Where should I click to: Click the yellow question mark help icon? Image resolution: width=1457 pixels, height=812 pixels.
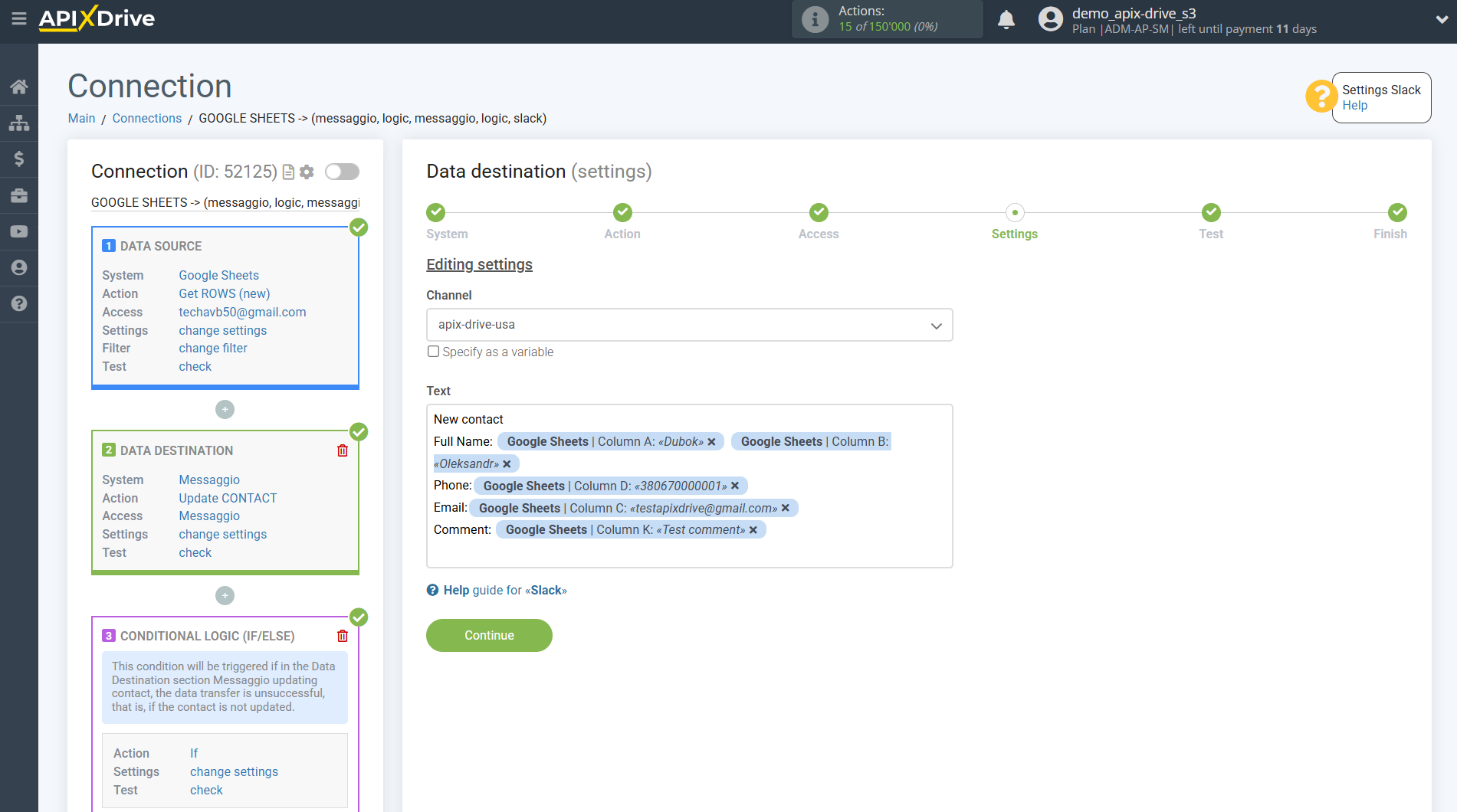coord(1321,97)
